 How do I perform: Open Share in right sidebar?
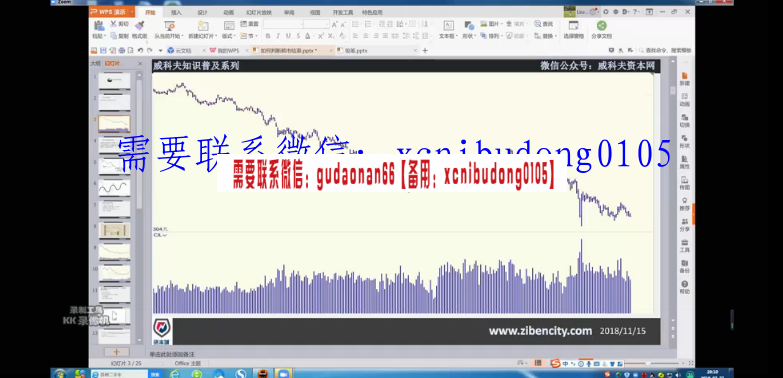tap(685, 225)
